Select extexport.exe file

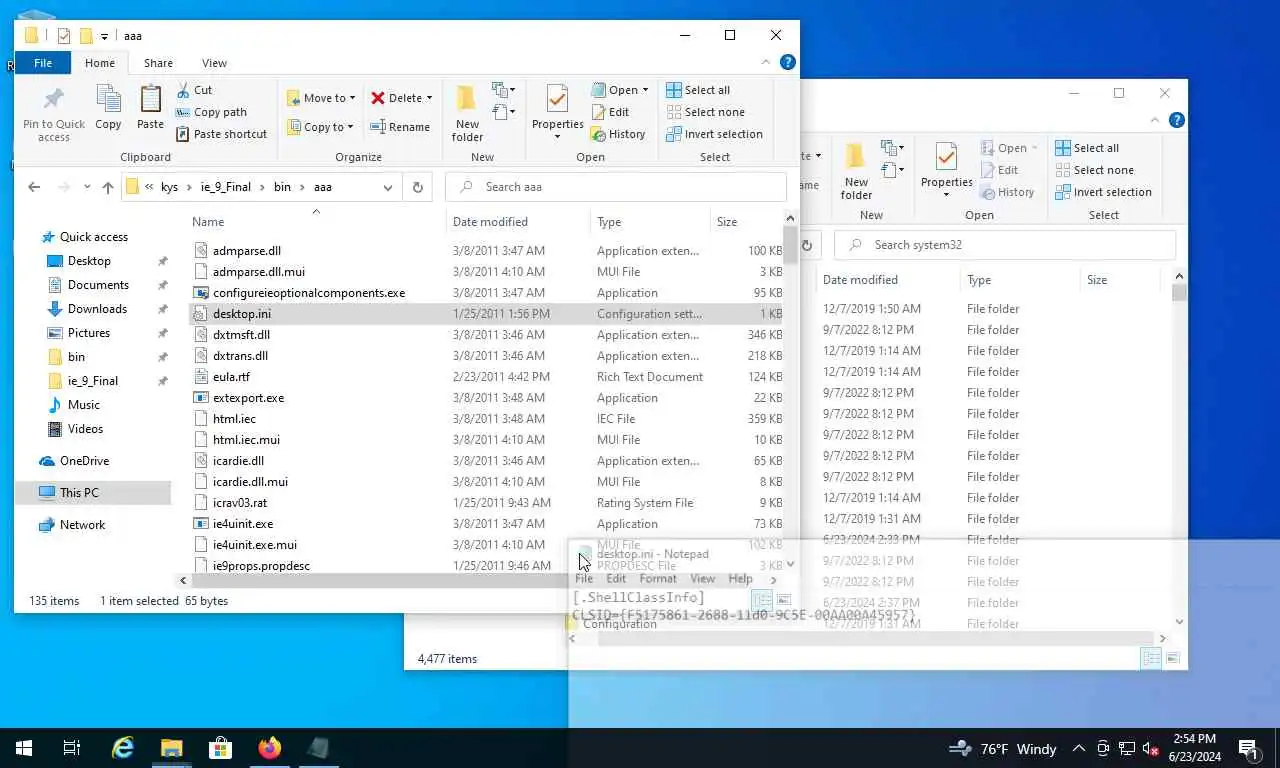(x=248, y=398)
